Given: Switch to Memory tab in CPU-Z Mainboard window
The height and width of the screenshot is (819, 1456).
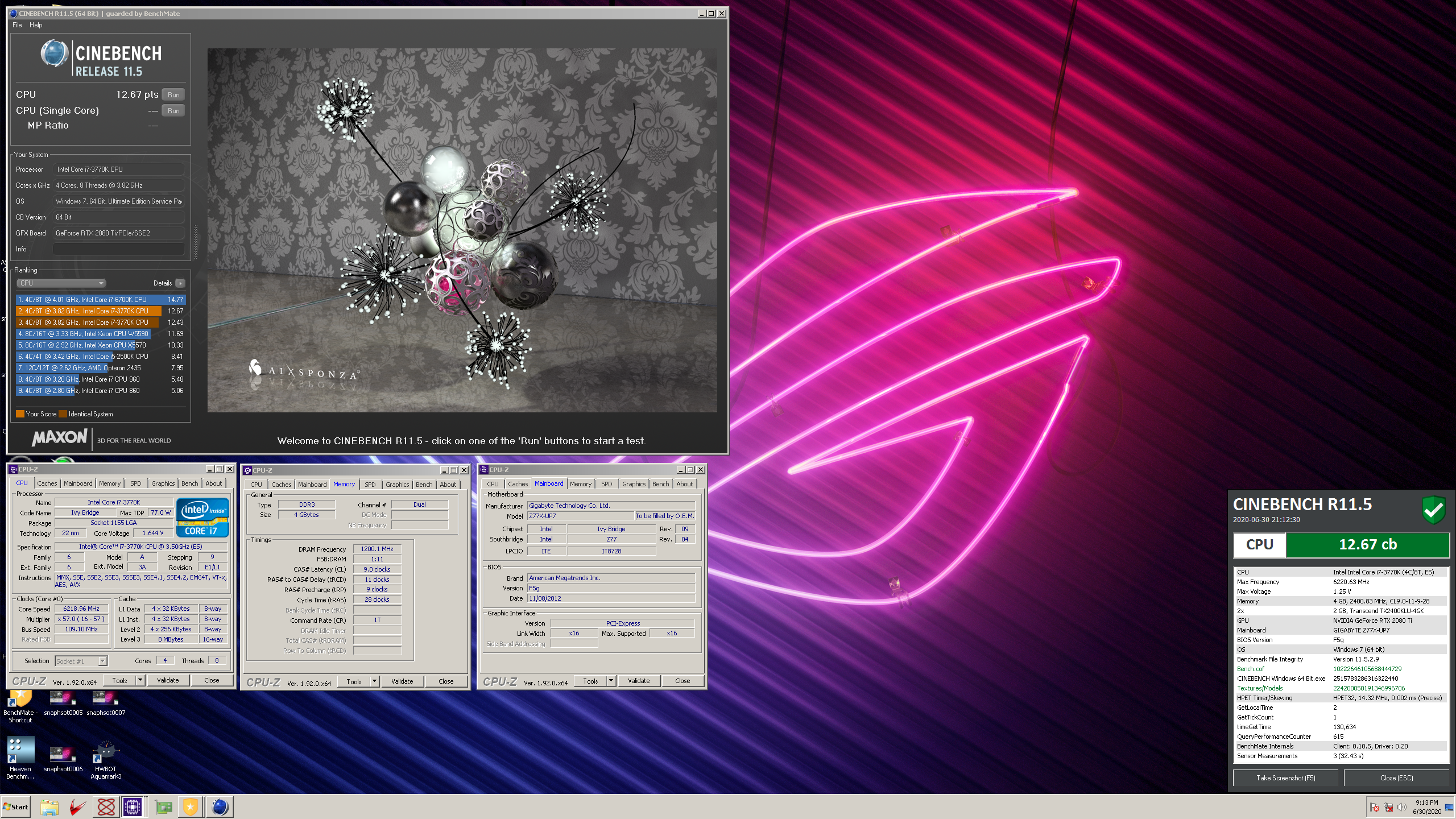Looking at the screenshot, I should tap(581, 484).
